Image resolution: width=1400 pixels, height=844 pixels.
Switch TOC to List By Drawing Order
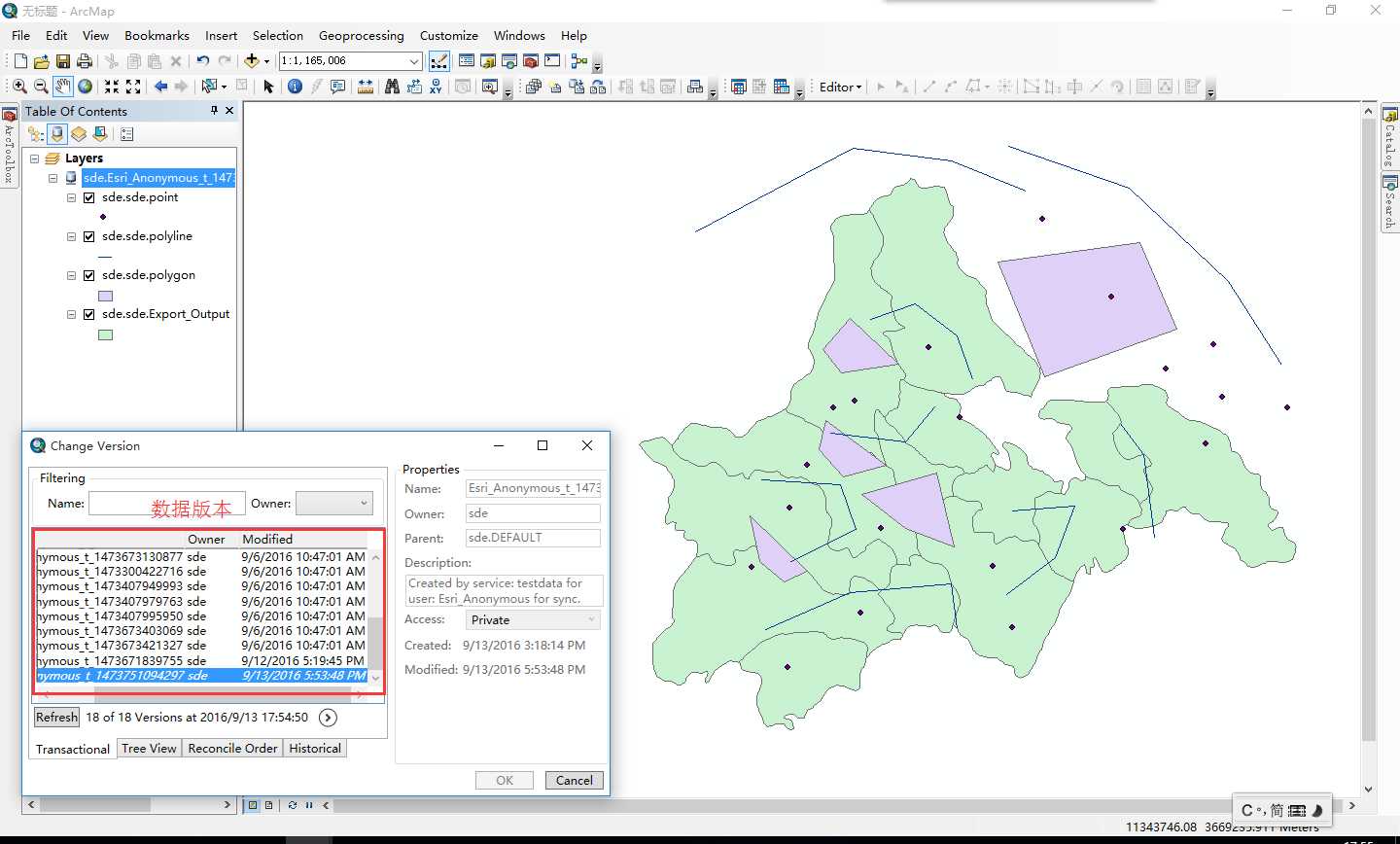tap(36, 134)
